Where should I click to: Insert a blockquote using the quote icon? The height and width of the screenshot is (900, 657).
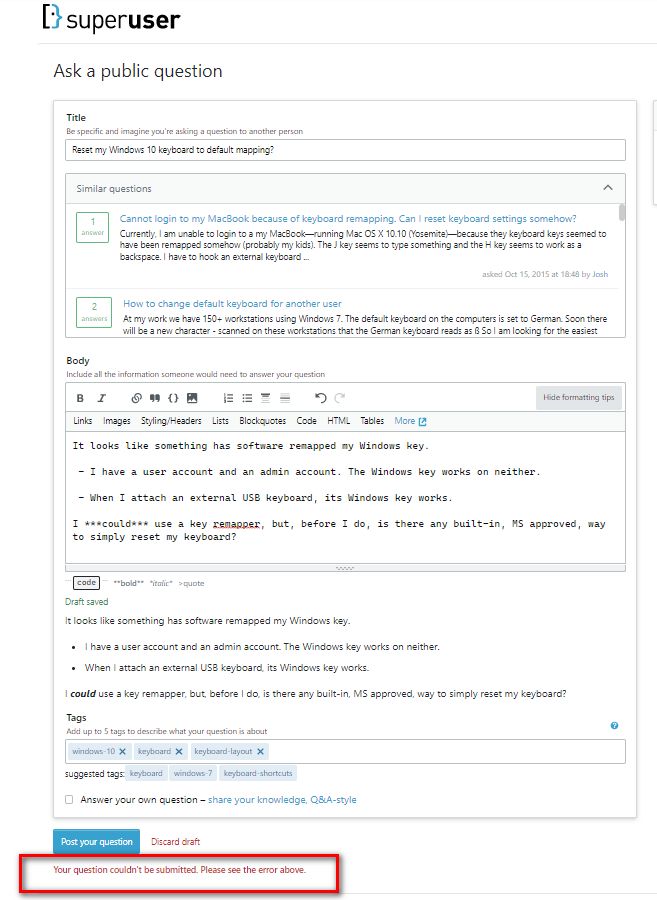point(154,398)
